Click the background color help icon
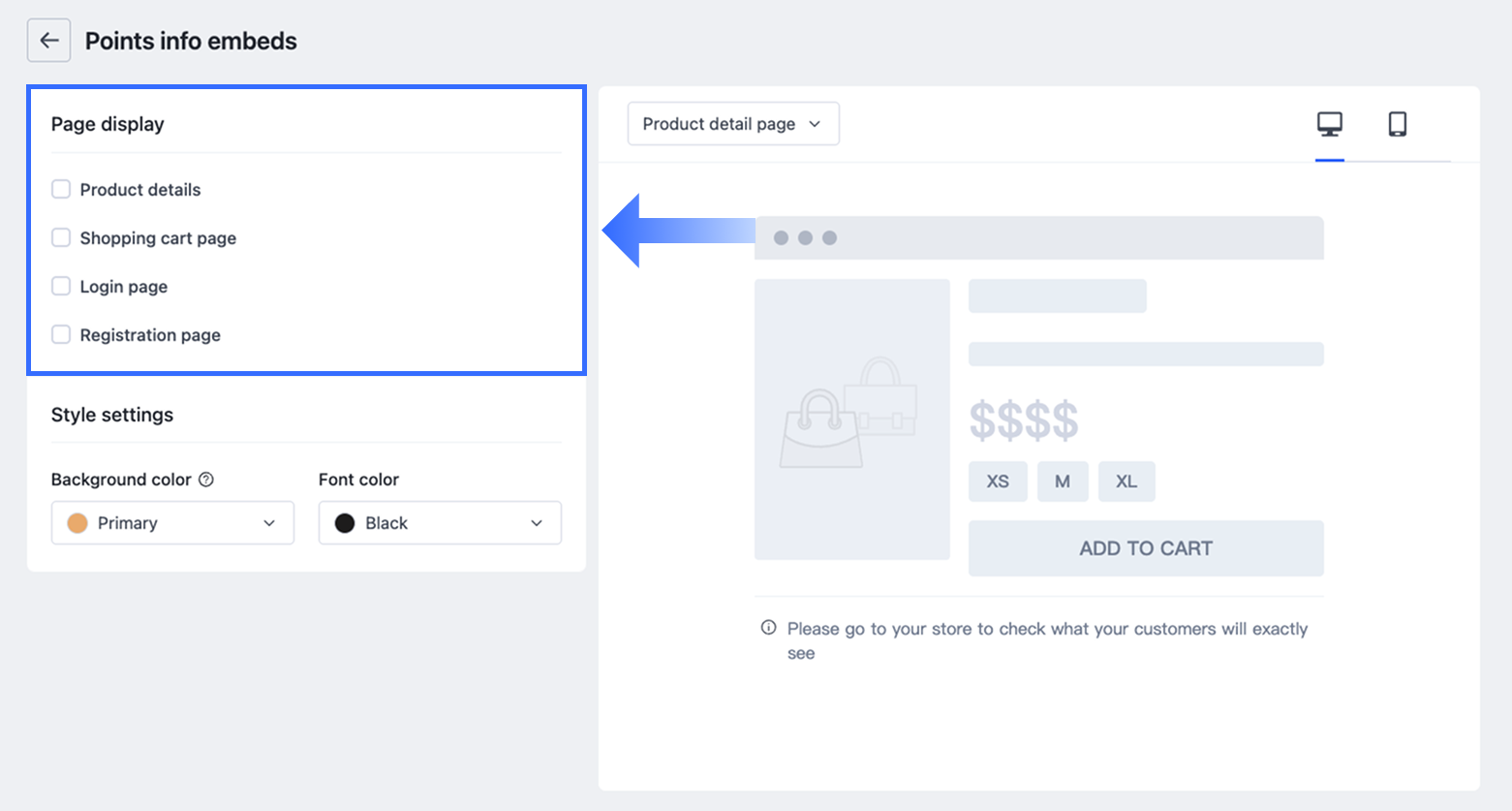Viewport: 1512px width, 811px height. click(206, 480)
